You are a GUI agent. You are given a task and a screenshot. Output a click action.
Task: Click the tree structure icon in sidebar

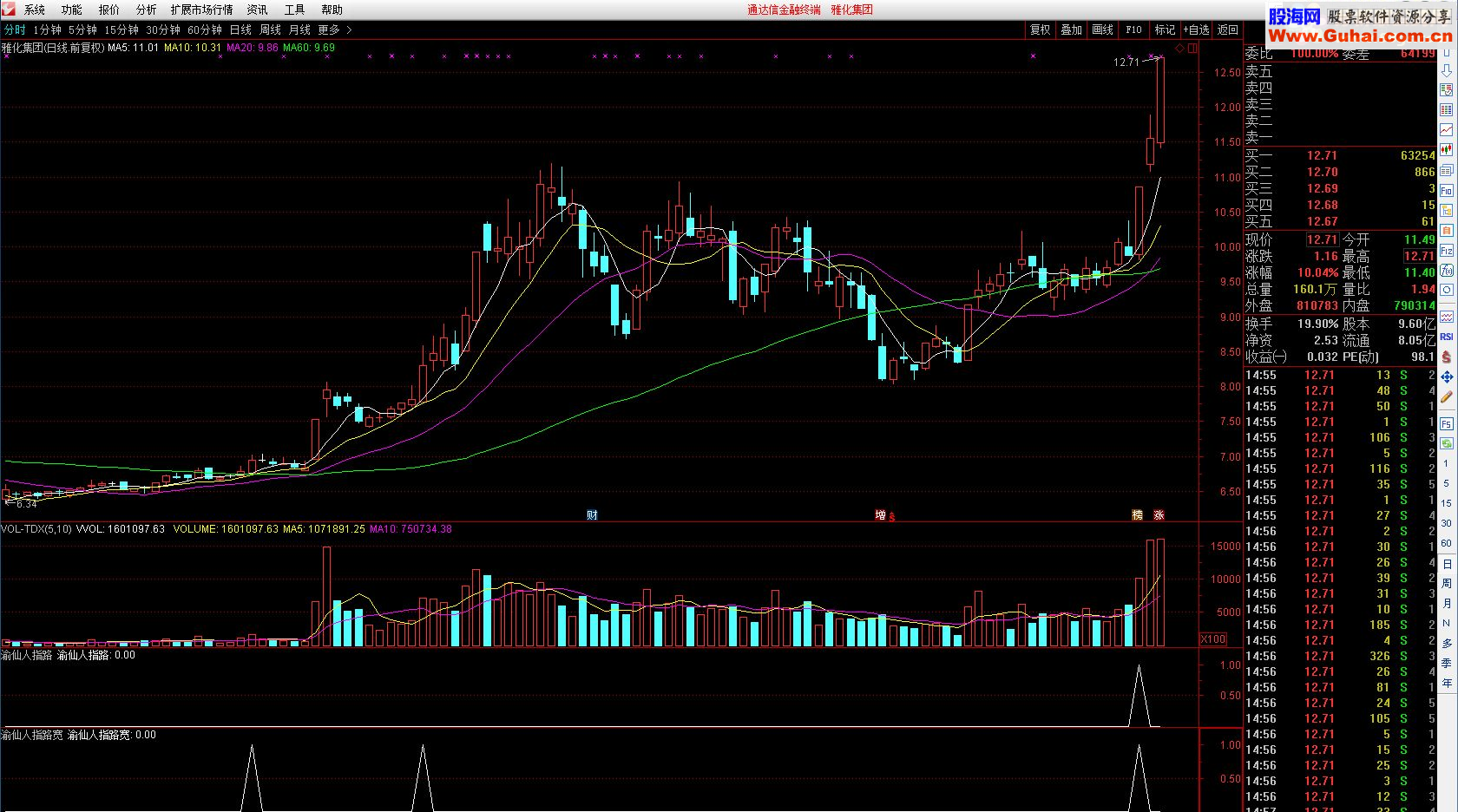click(x=1447, y=210)
